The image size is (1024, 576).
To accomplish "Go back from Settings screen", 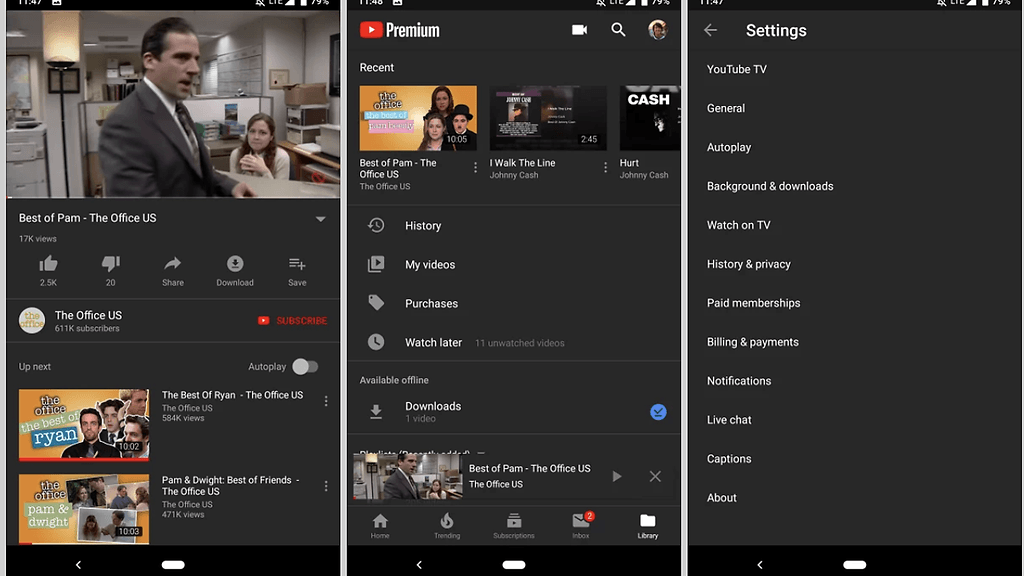I will (x=711, y=30).
